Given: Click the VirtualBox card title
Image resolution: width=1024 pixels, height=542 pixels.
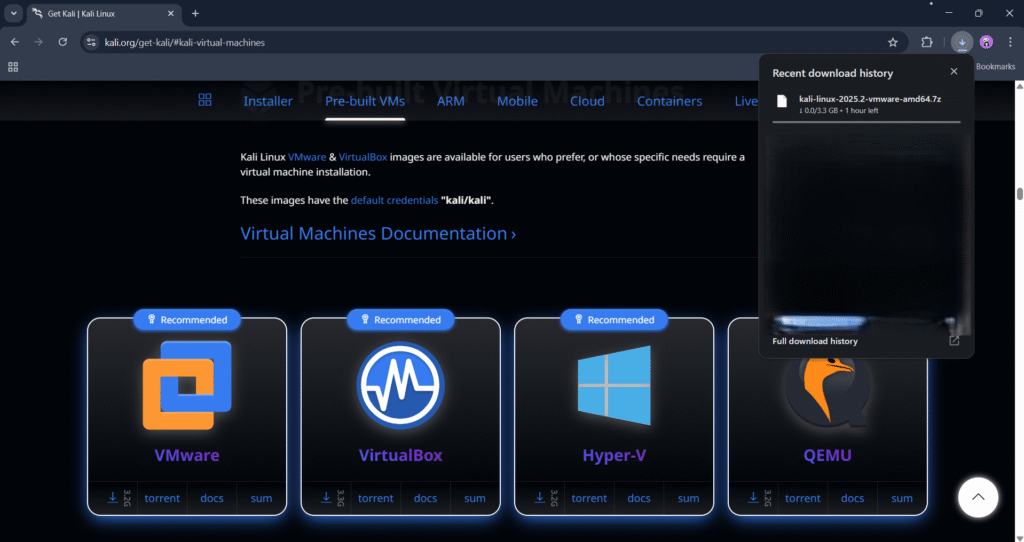Looking at the screenshot, I should pos(400,455).
